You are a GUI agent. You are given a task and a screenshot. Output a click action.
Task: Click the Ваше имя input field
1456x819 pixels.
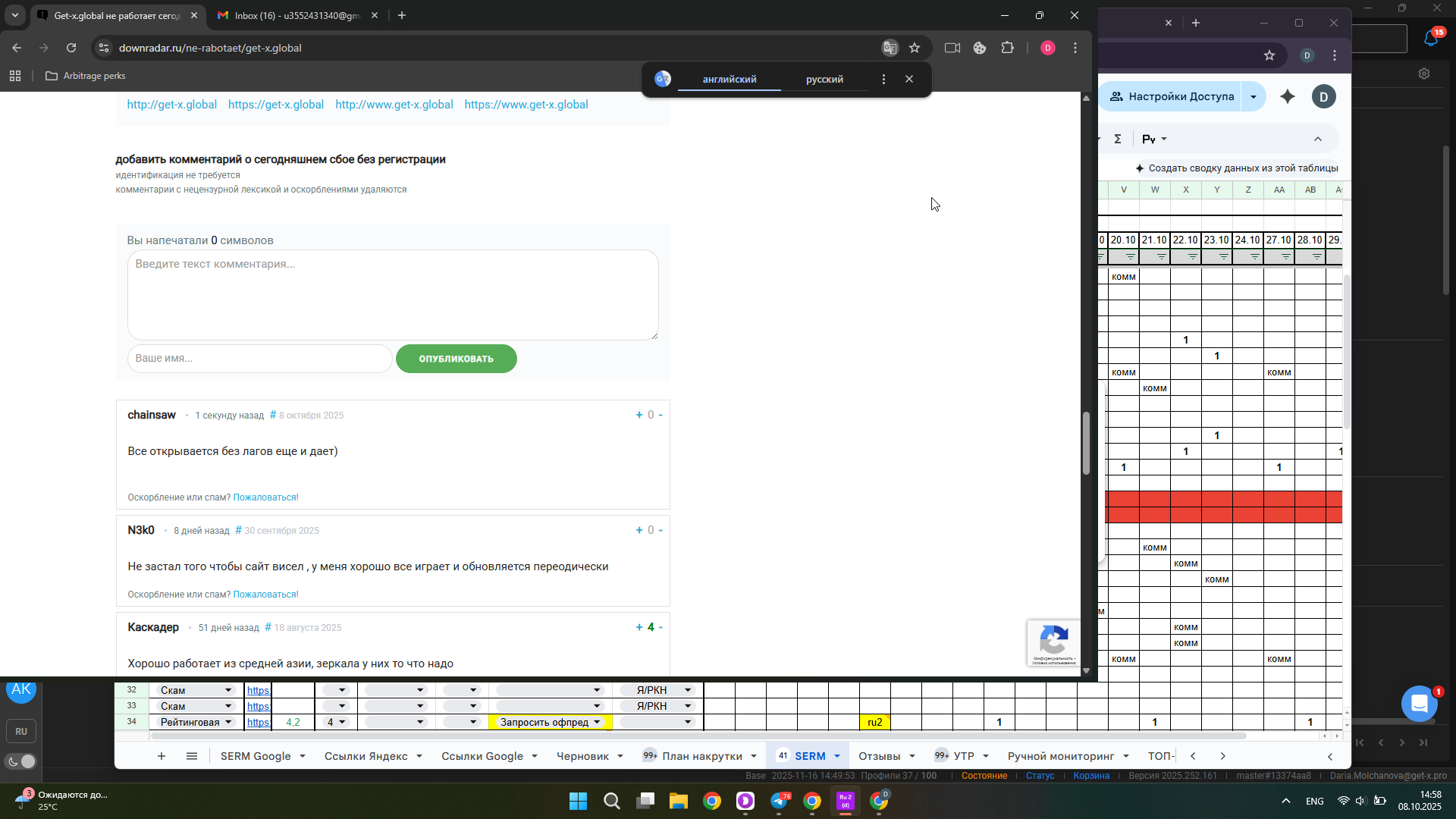click(x=259, y=358)
